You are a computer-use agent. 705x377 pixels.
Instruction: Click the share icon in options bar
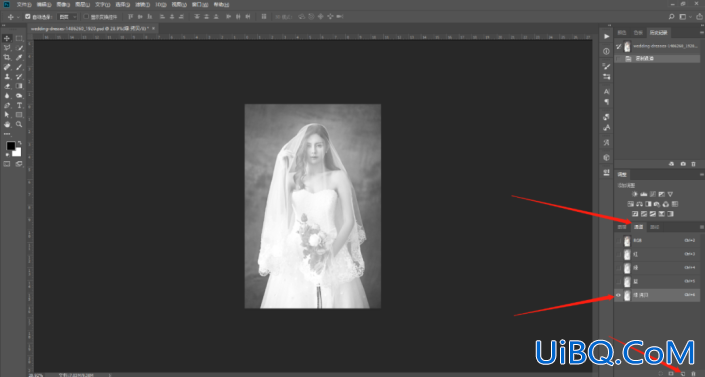coord(700,17)
